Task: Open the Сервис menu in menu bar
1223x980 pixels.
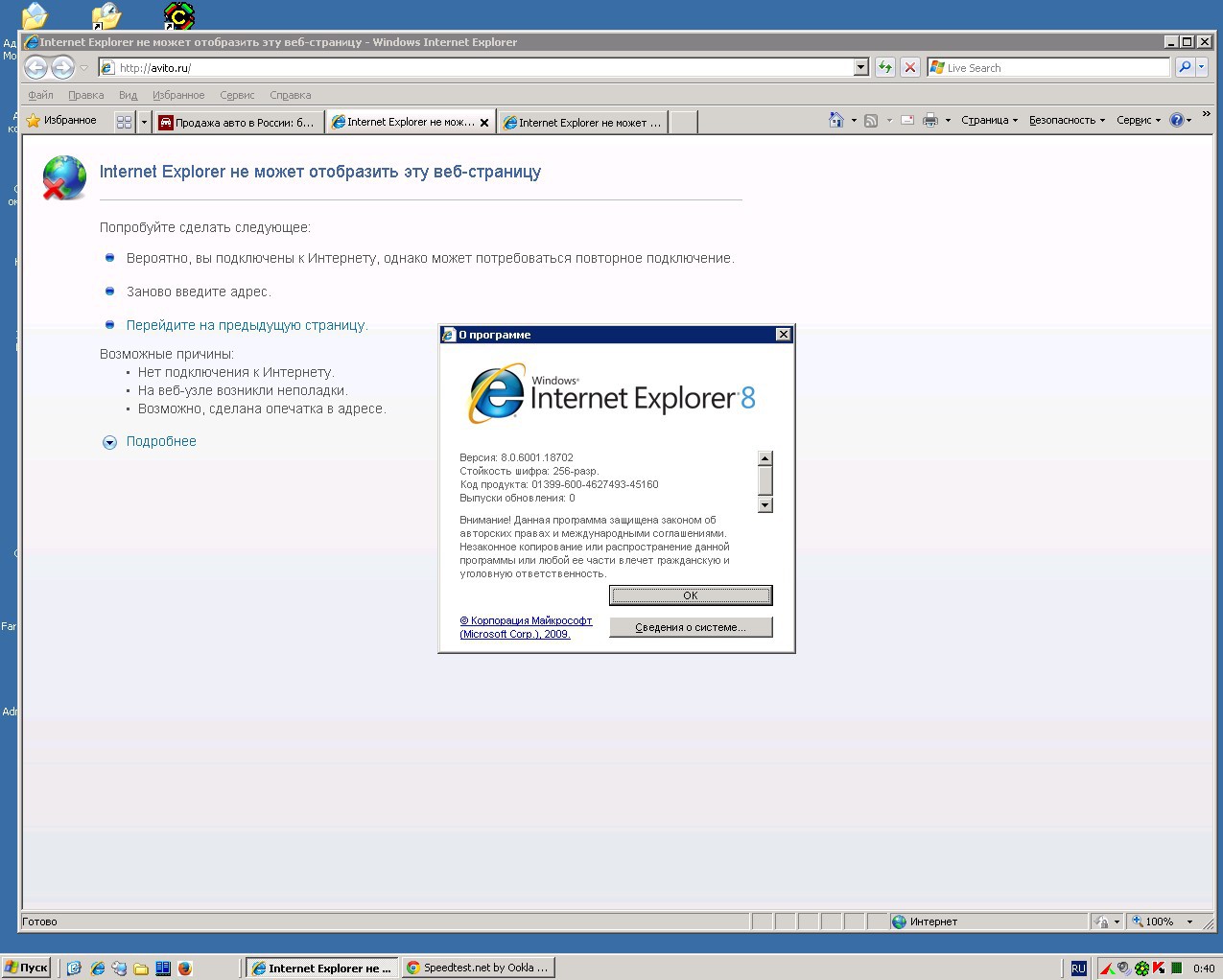Action: click(237, 95)
